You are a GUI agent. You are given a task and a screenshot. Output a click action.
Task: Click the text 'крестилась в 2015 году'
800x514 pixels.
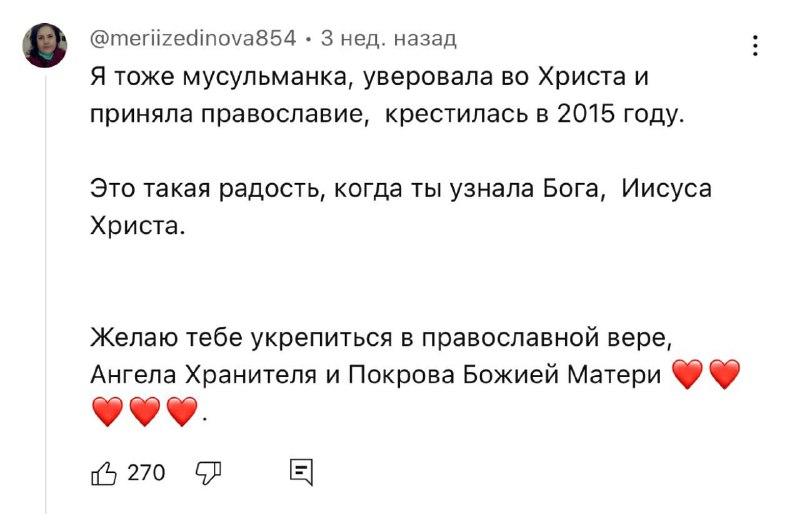click(533, 114)
